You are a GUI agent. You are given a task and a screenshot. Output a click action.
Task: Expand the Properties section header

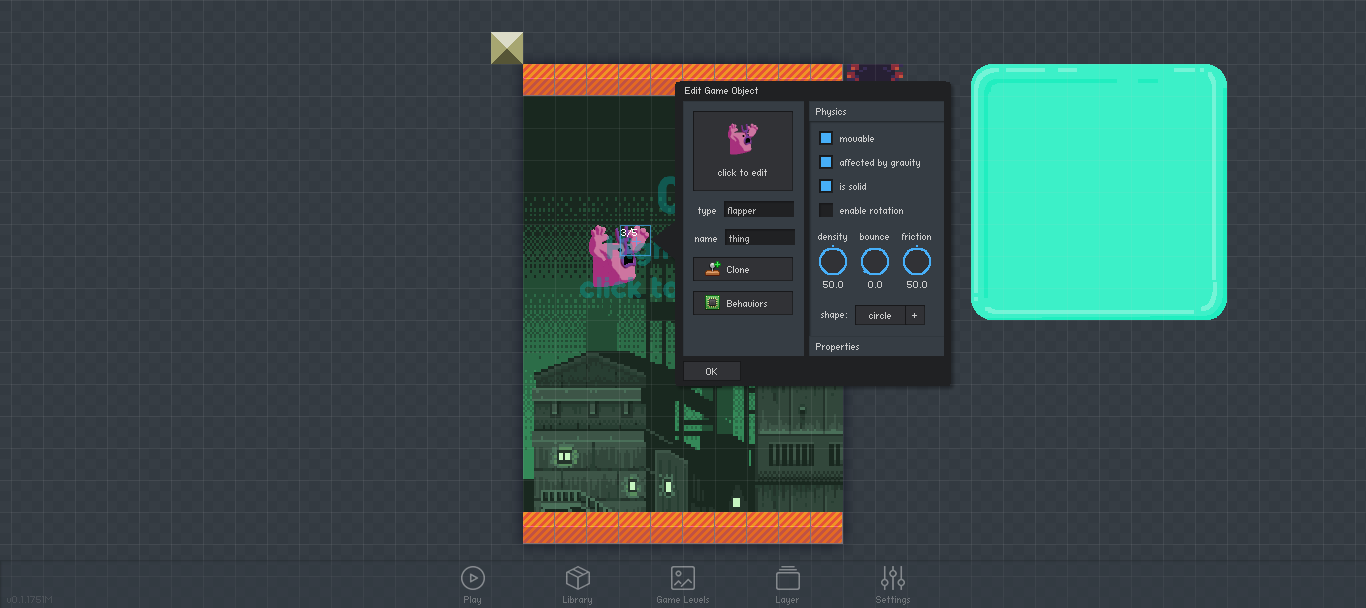877,347
